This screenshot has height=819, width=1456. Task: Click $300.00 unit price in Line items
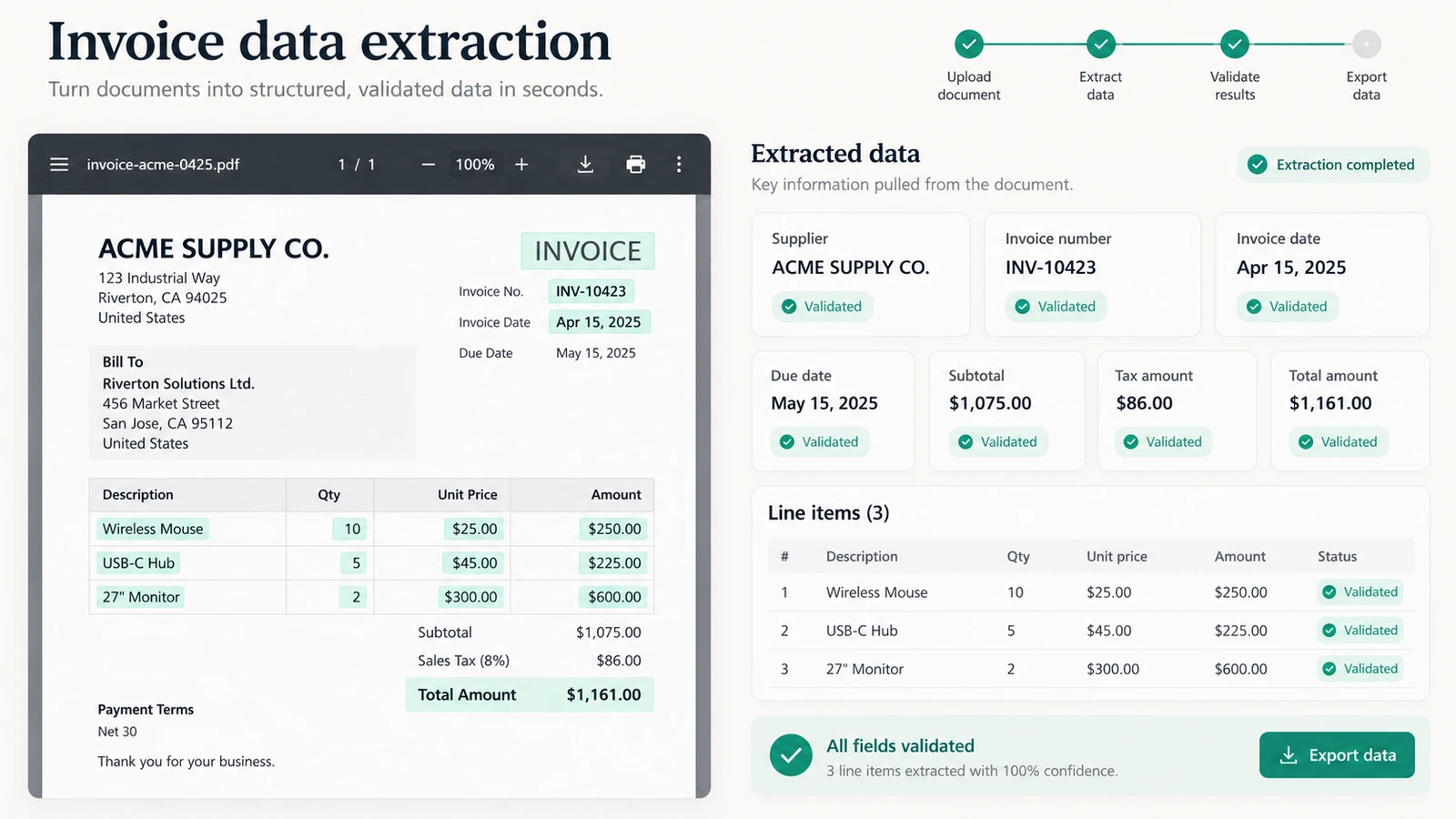click(x=1113, y=669)
